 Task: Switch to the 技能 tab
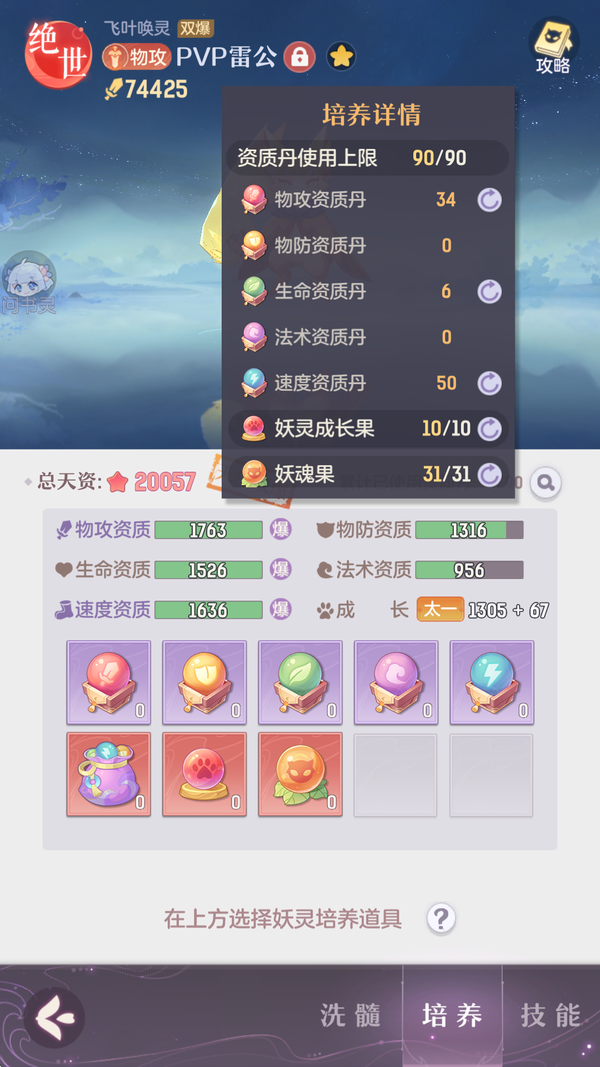tap(551, 1016)
